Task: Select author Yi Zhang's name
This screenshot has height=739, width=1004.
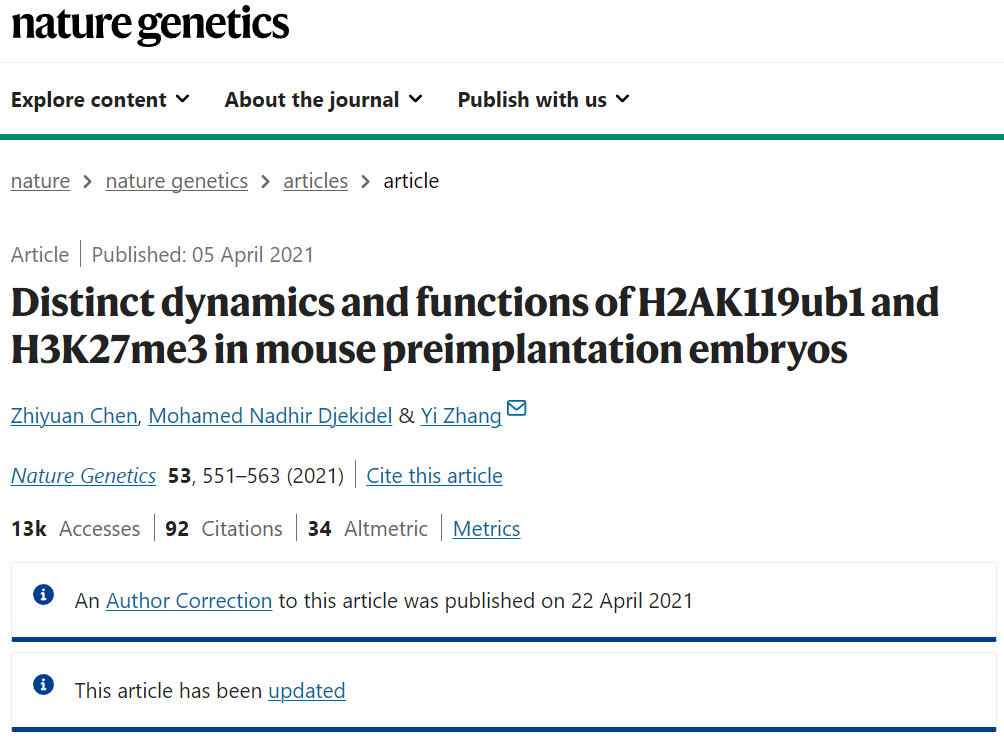Action: point(461,416)
